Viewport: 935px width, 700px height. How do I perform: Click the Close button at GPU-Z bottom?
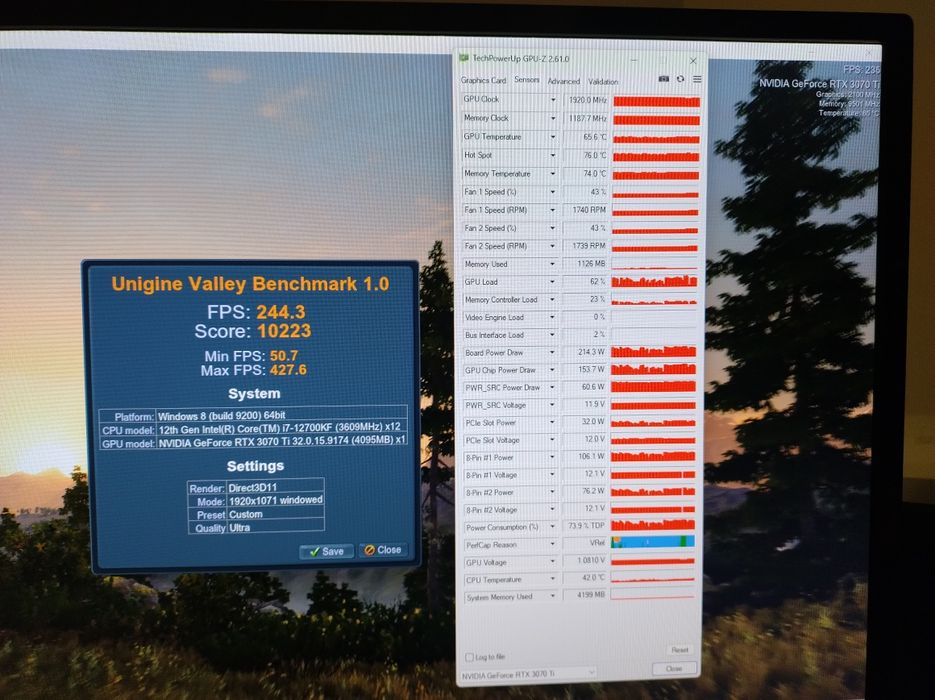click(674, 668)
